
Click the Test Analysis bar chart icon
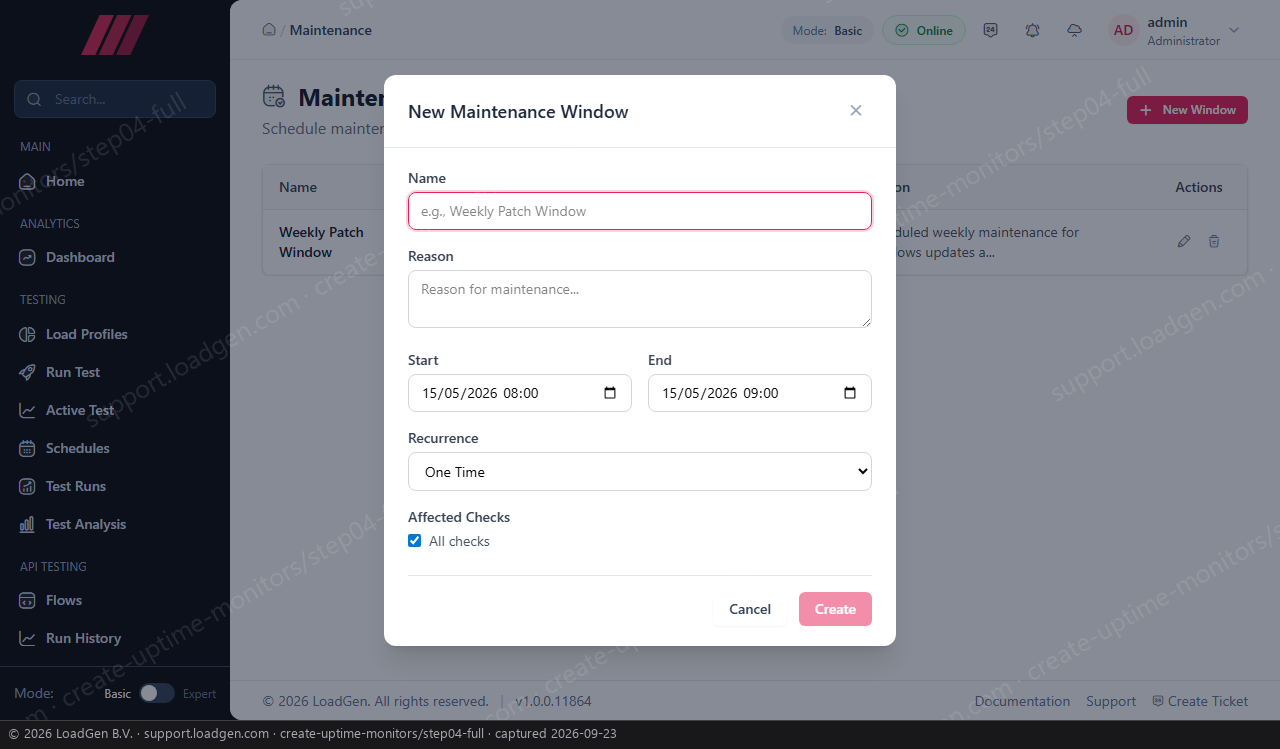(x=28, y=524)
